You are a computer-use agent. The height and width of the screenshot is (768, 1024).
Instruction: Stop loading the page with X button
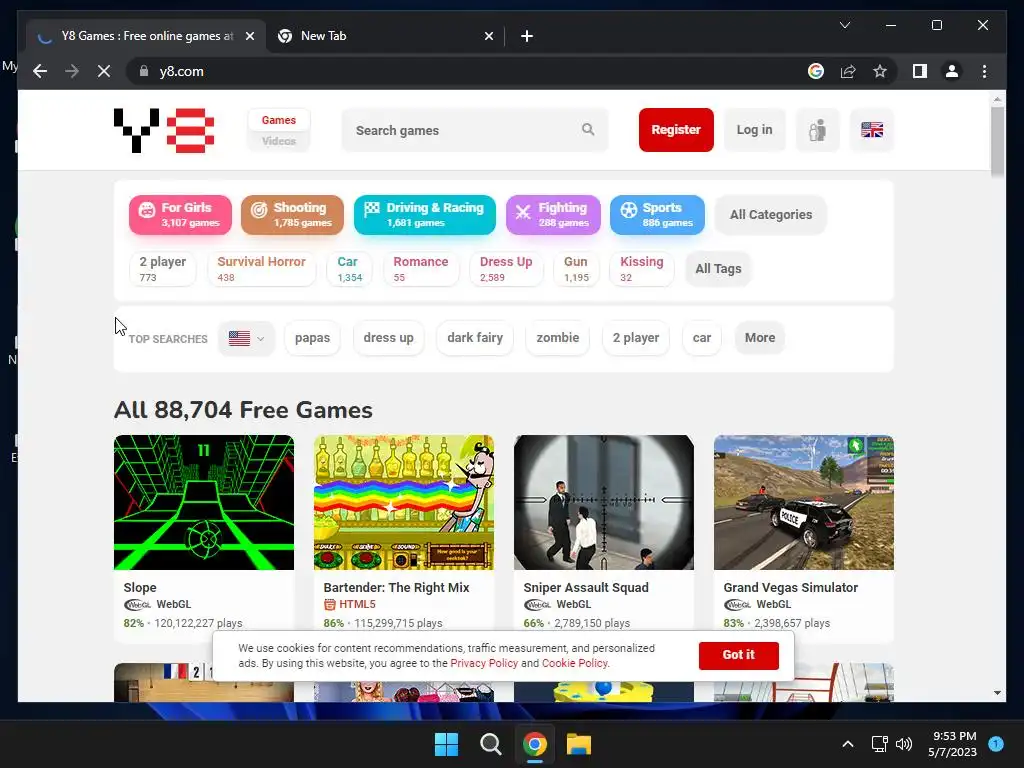(x=104, y=71)
